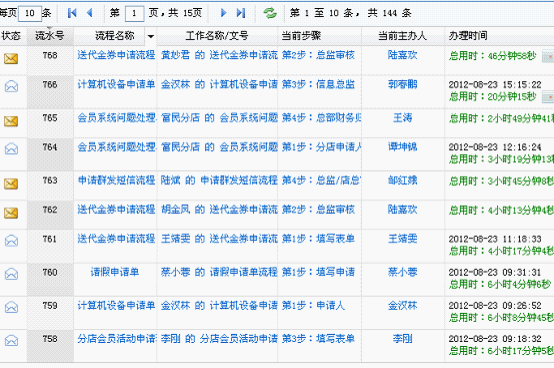554x368 pixels.
Task: Click the 工作名称/文号 column header
Action: point(217,36)
